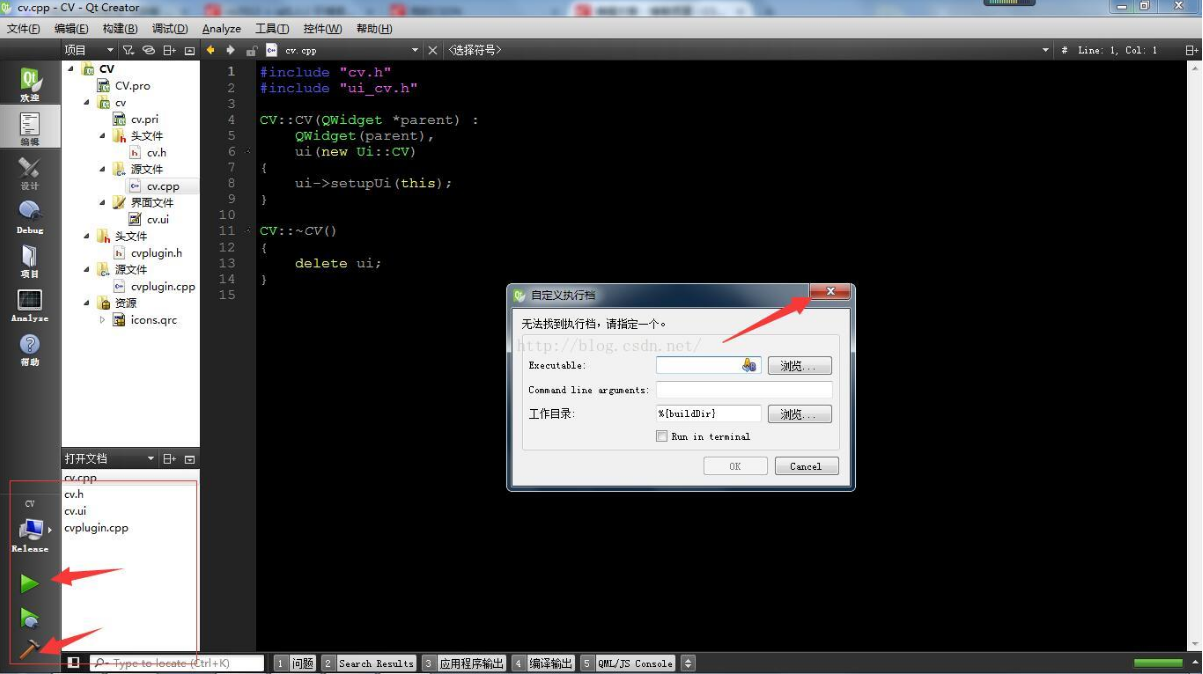Image resolution: width=1203 pixels, height=674 pixels.
Task: Split the open documents pane
Action: [x=170, y=459]
